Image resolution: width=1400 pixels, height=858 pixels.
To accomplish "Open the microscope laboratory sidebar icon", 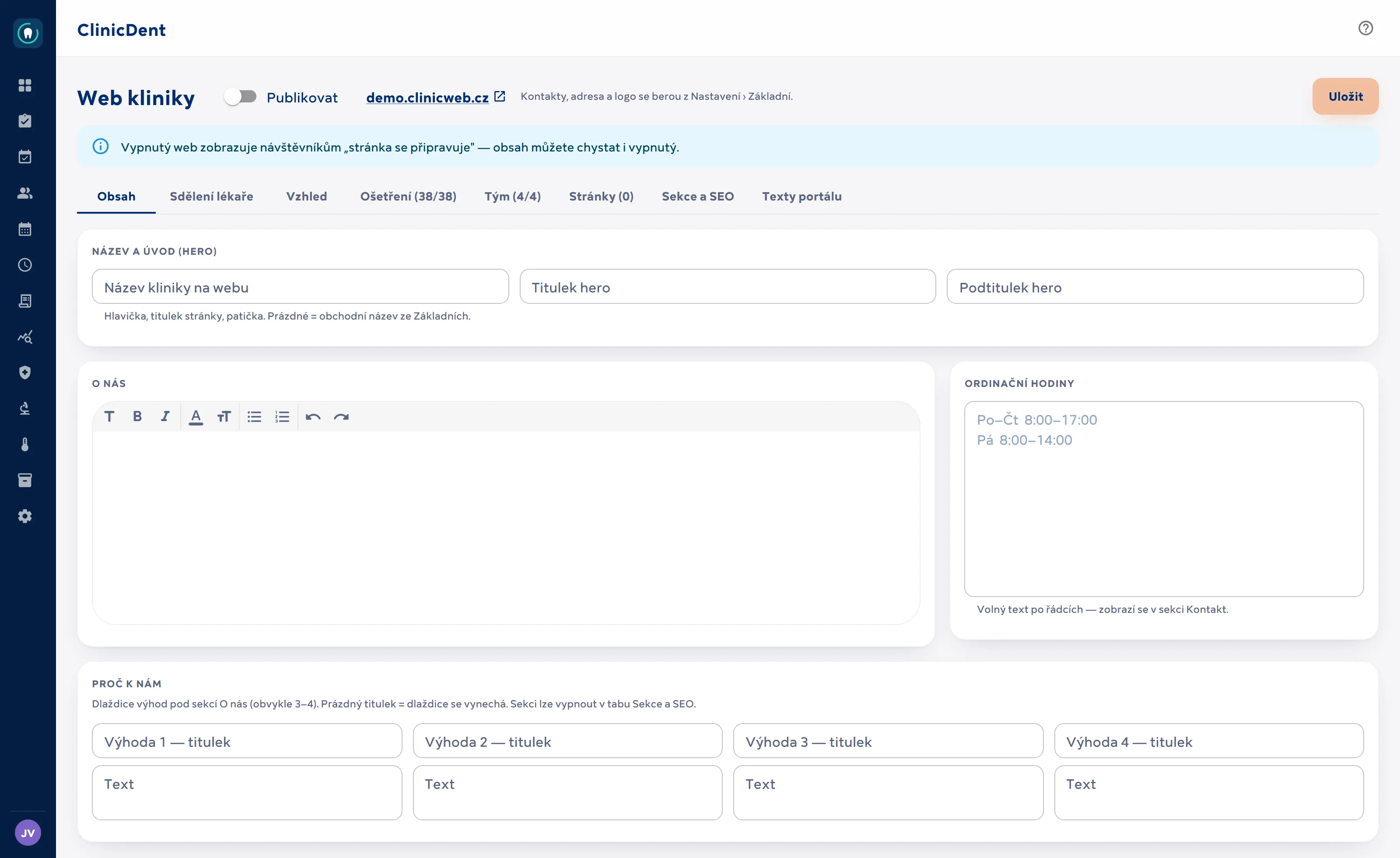I will tap(25, 408).
